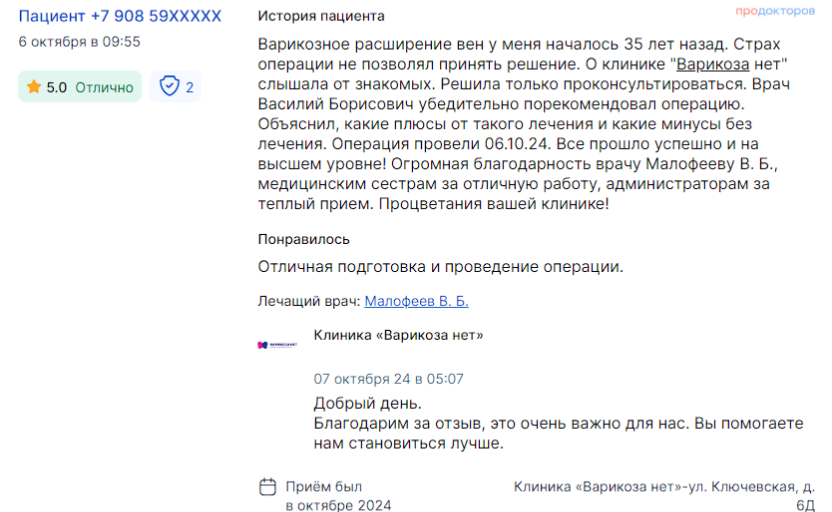Click the Лечащий врач label

pos(309,301)
